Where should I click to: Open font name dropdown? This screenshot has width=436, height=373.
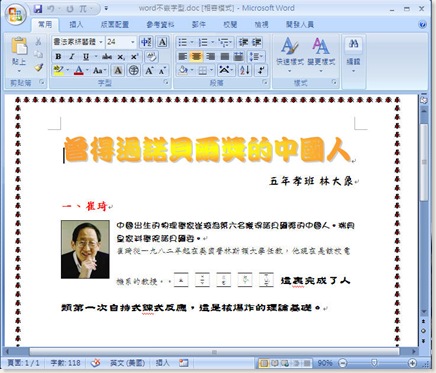click(101, 42)
